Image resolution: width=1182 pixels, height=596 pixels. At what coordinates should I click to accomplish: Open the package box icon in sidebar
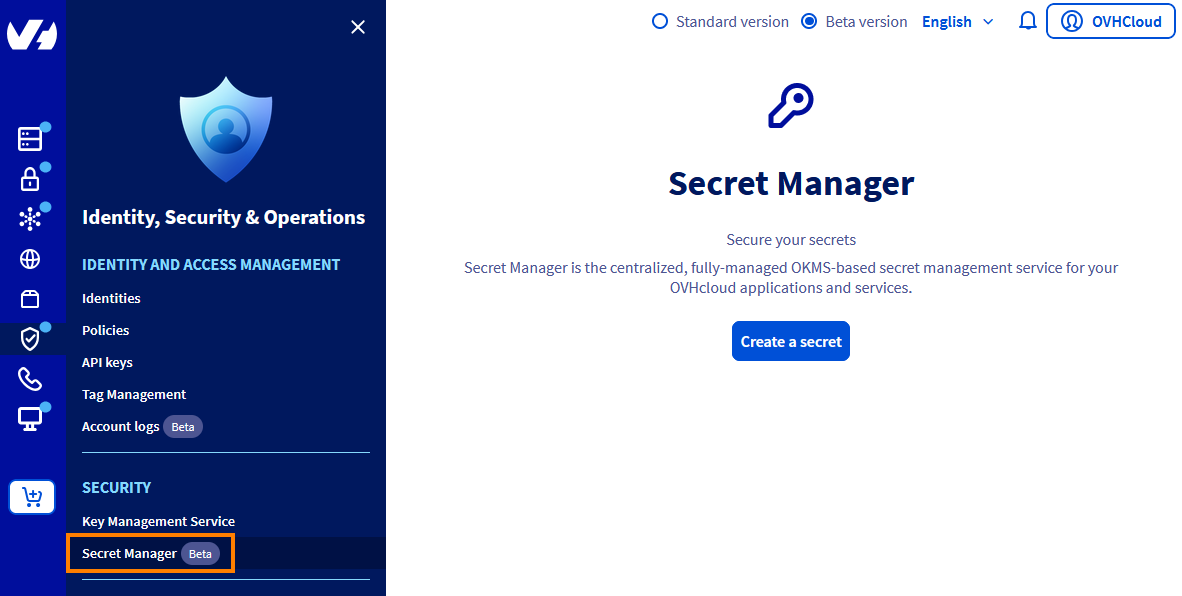[30, 299]
